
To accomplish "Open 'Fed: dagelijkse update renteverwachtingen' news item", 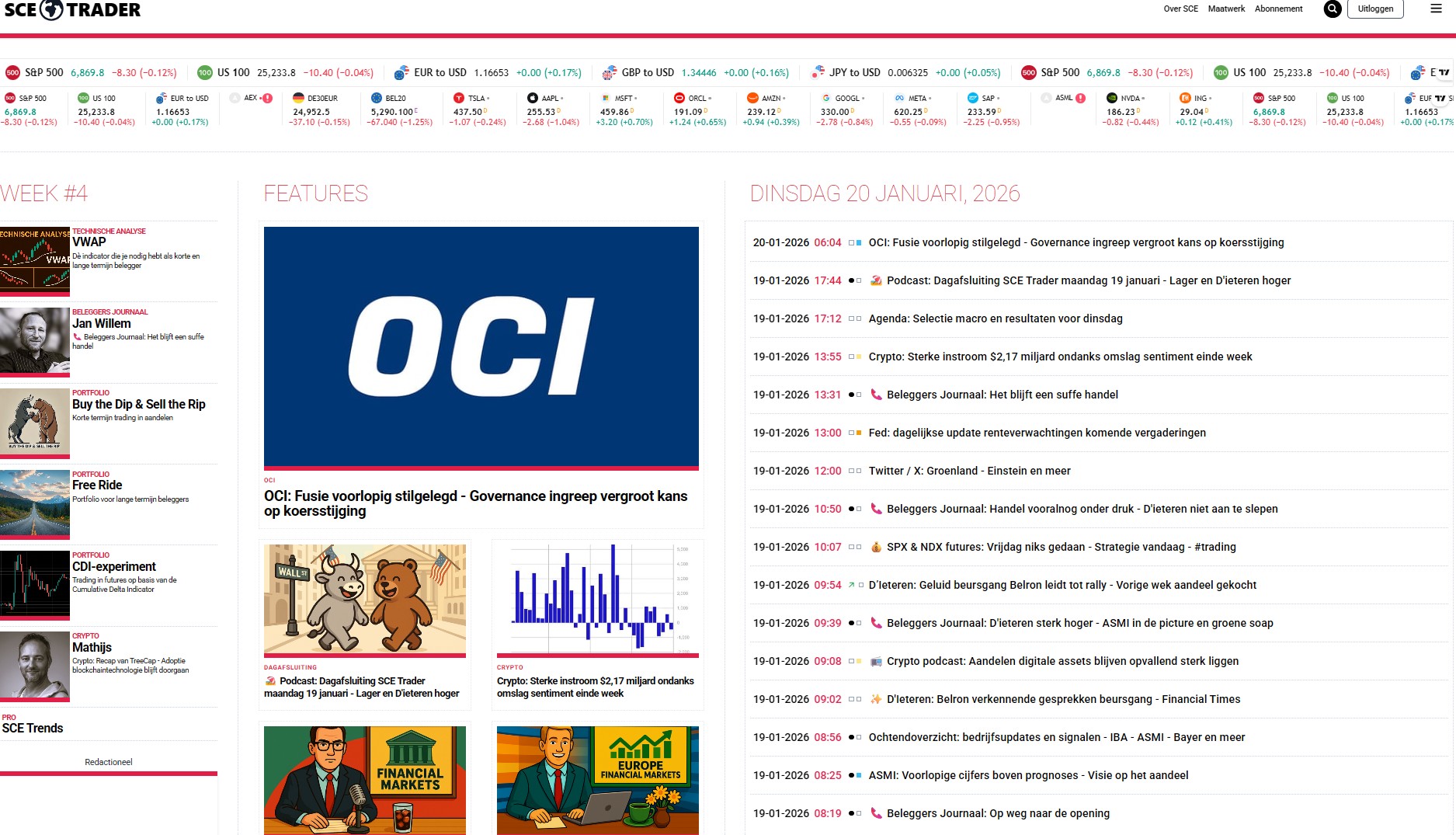I will [x=1037, y=433].
